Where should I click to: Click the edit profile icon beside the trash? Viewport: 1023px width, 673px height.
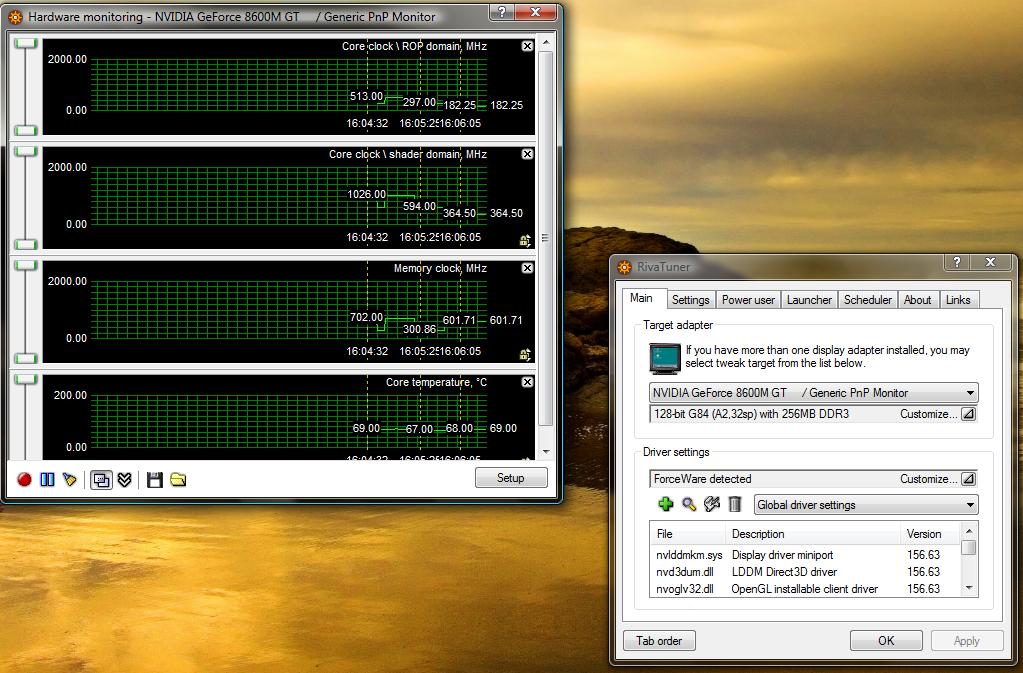point(712,504)
